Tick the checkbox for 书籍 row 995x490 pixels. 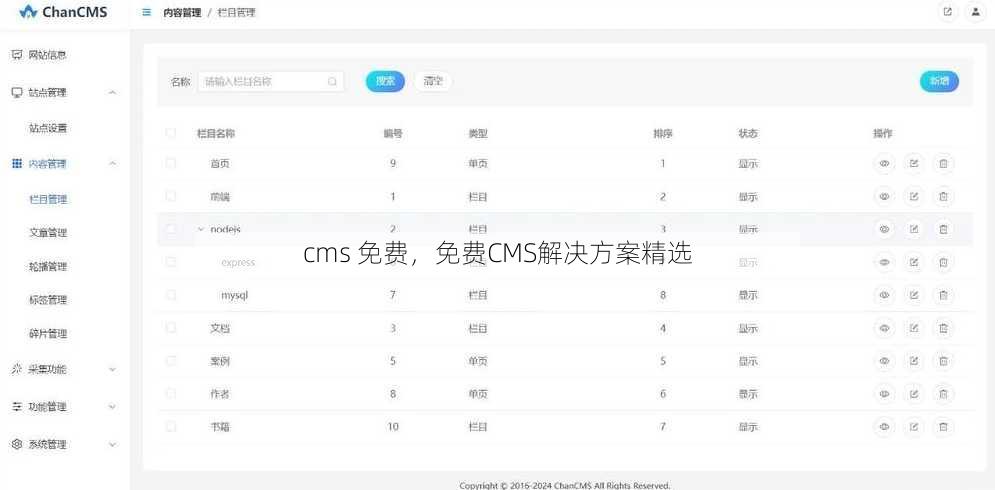pos(171,427)
